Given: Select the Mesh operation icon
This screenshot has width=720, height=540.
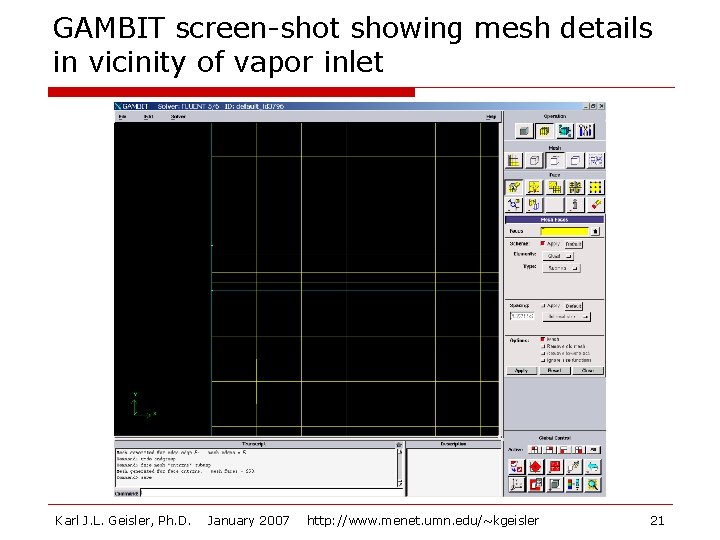Looking at the screenshot, I should click(x=544, y=131).
